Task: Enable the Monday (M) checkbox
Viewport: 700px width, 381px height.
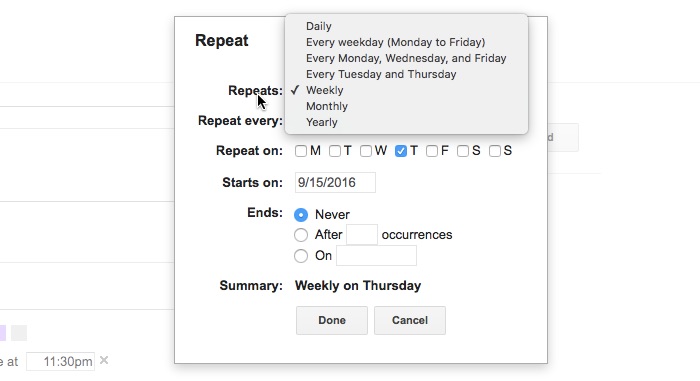Action: point(301,151)
